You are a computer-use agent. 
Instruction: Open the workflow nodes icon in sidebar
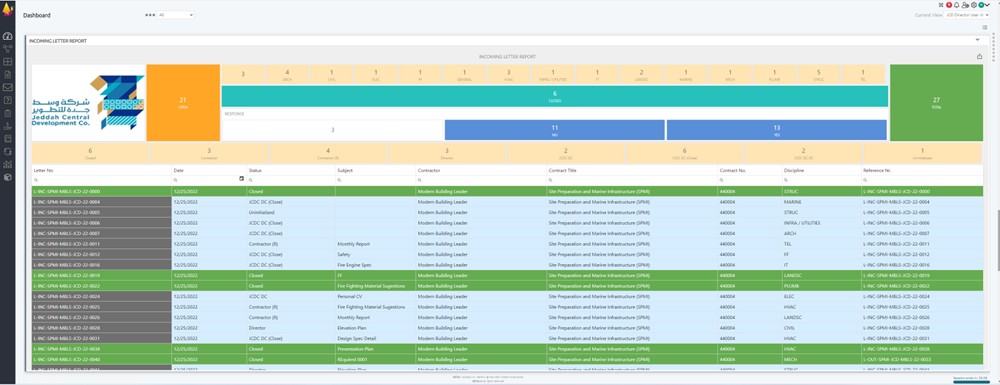tap(8, 49)
